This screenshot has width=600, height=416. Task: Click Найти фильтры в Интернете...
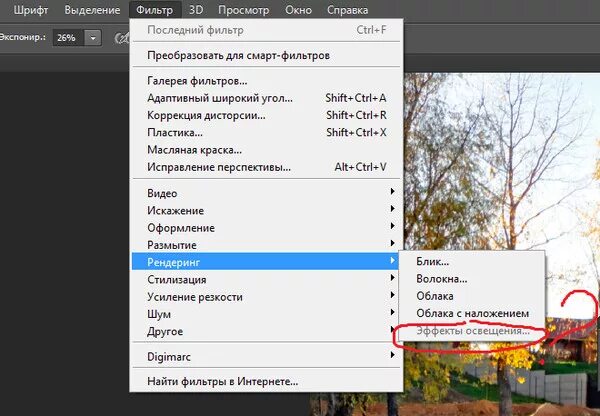266,382
